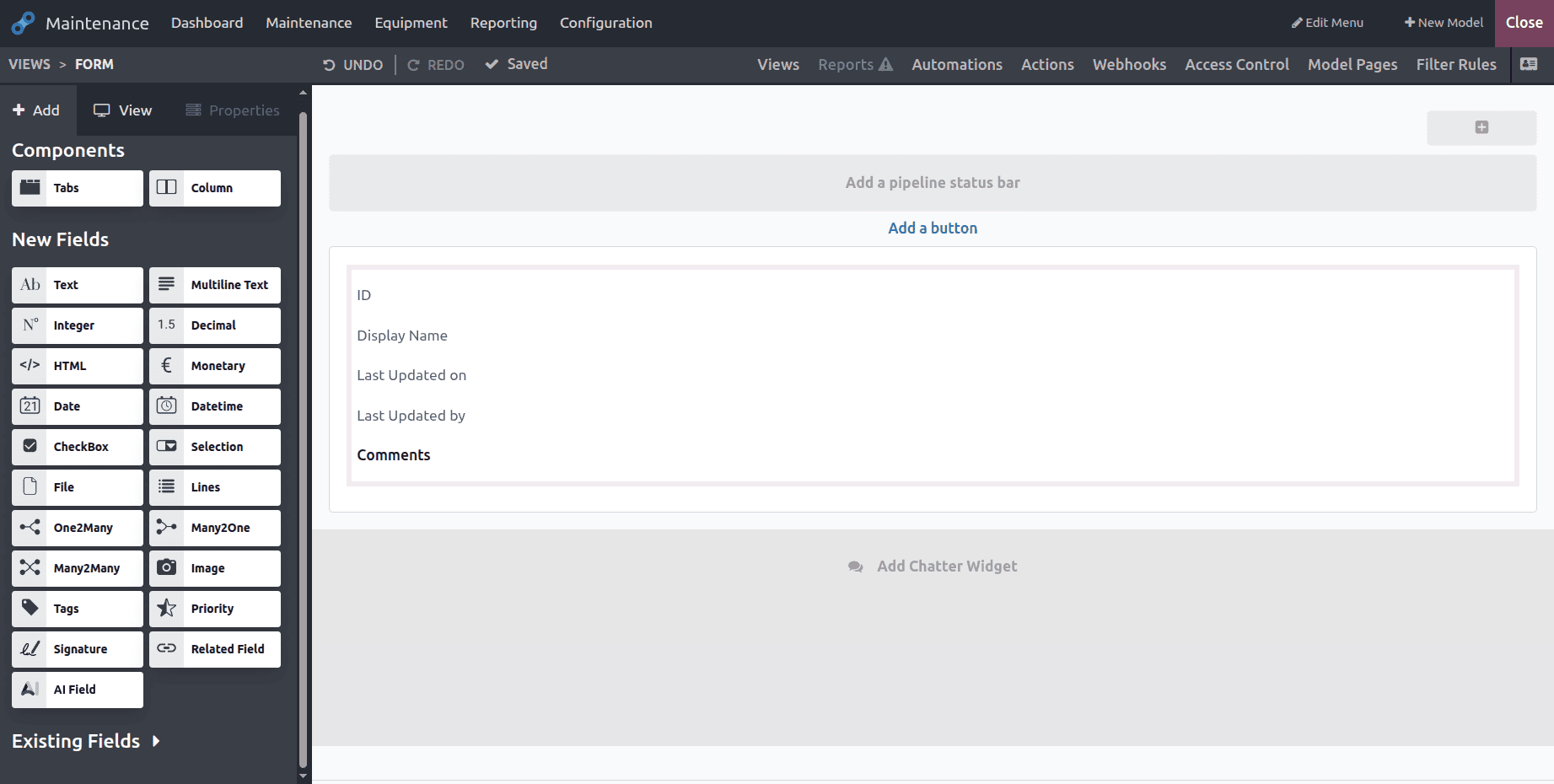This screenshot has height=784, width=1554.
Task: Open the Maintenance menu item
Action: (309, 23)
